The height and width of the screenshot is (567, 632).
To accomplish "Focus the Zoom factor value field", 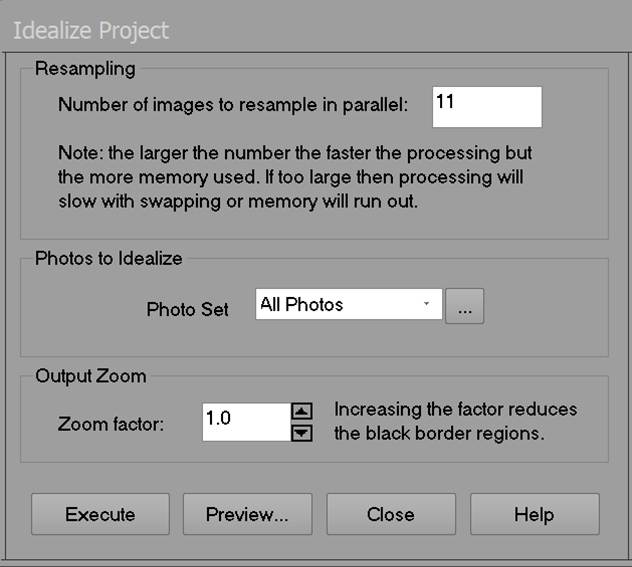I will 245,422.
